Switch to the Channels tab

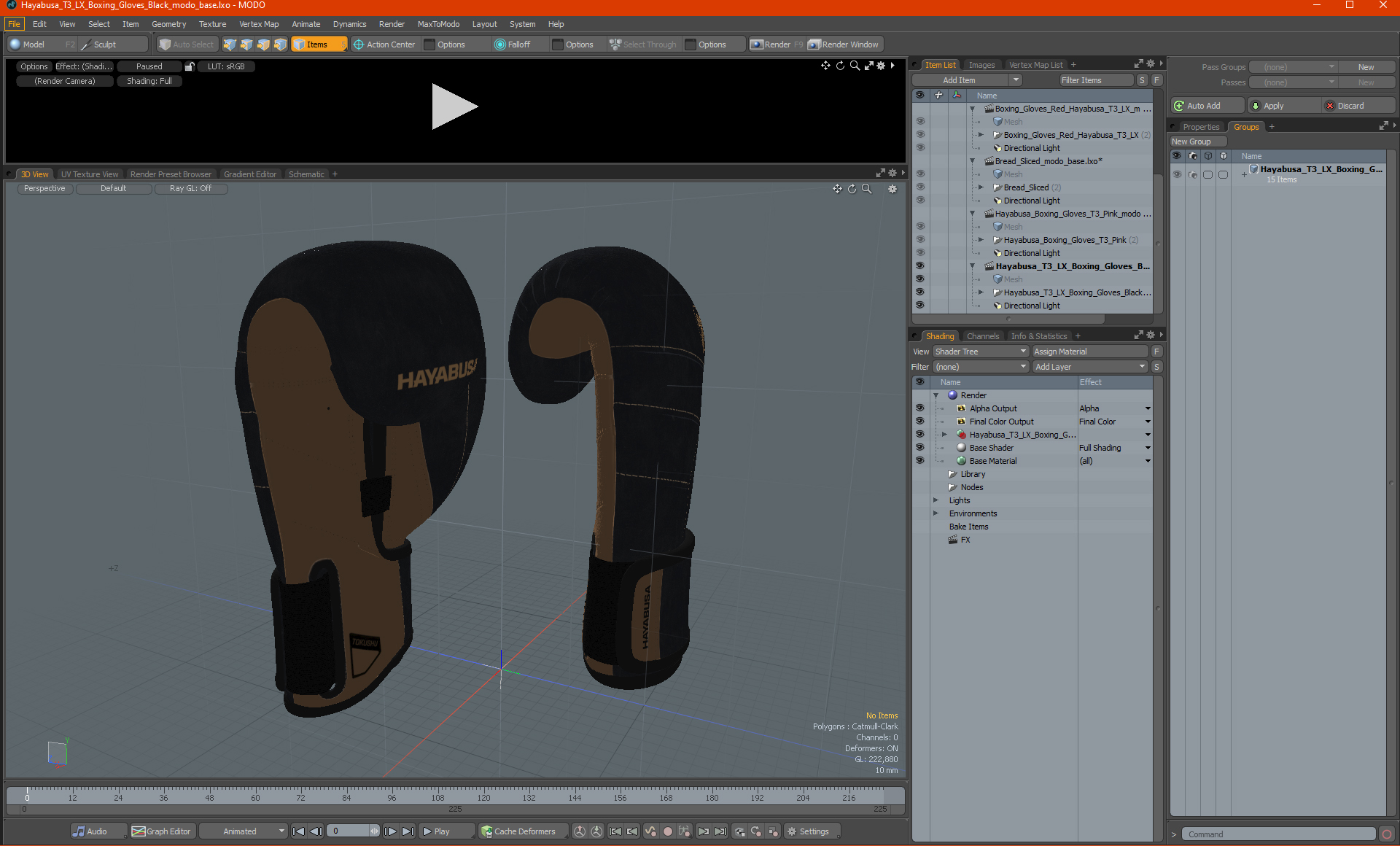point(982,336)
